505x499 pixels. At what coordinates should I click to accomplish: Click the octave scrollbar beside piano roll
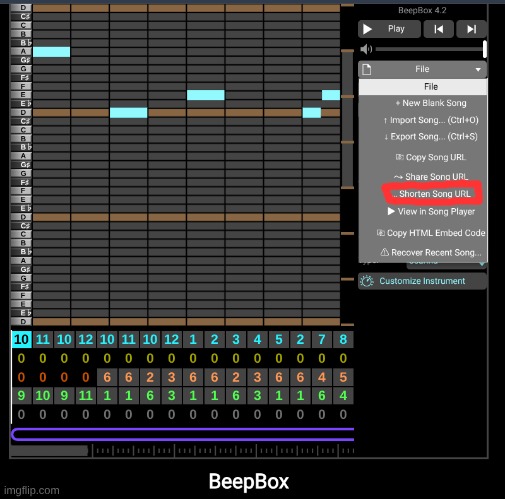pyautogui.click(x=347, y=119)
